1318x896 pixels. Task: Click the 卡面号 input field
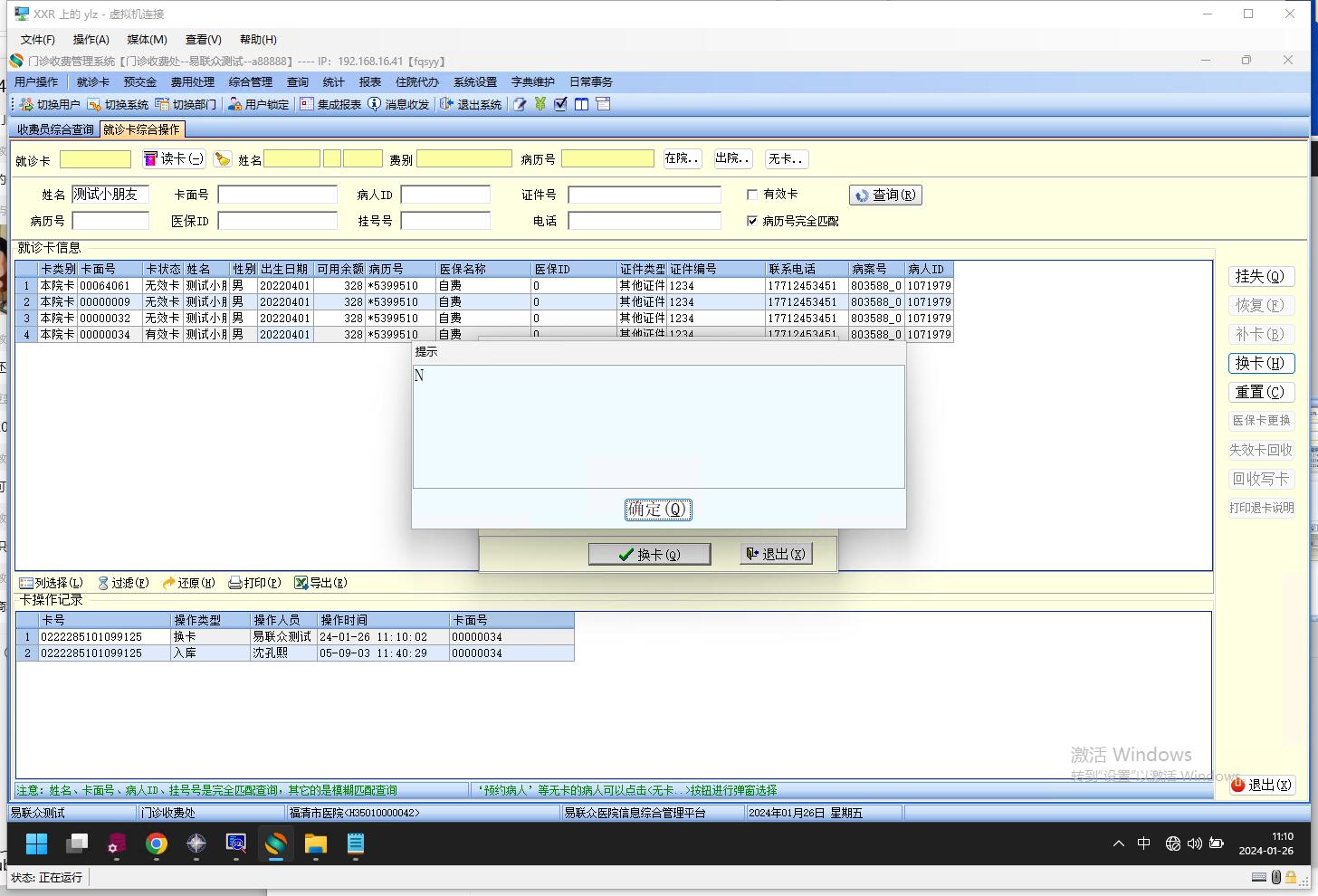click(x=277, y=195)
